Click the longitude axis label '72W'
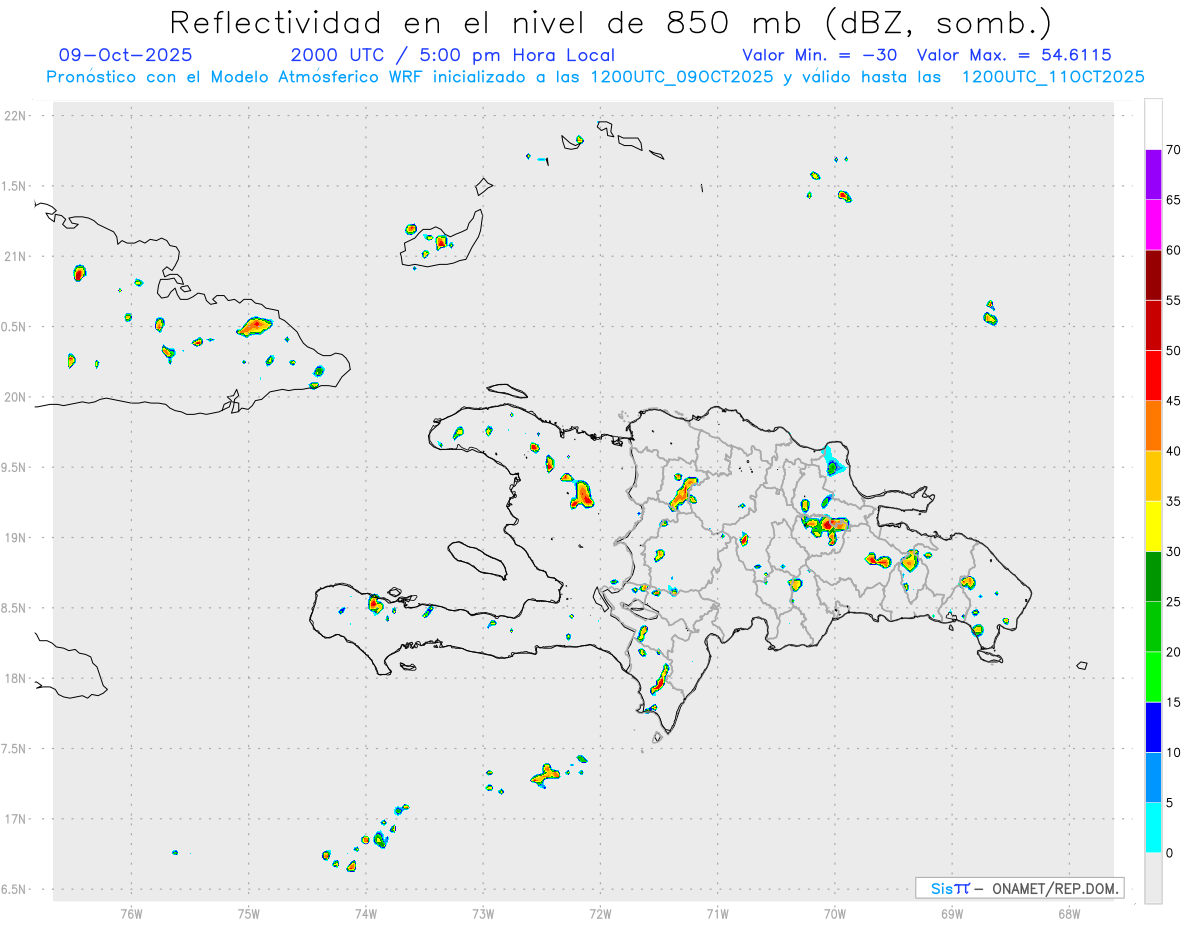This screenshot has width=1200, height=927. coord(600,913)
